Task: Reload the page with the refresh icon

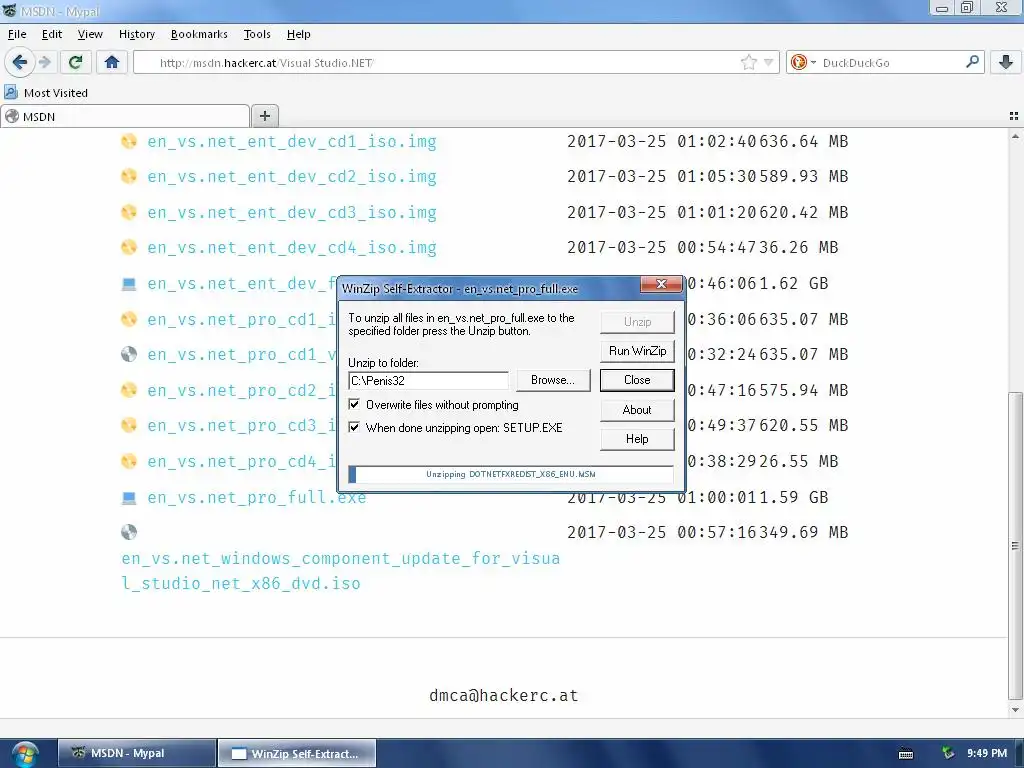Action: (75, 63)
